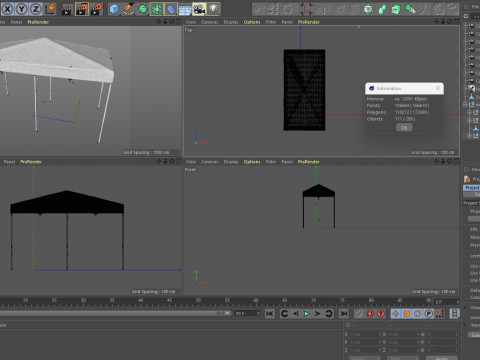
Task: Play the animation forwards
Action: [x=306, y=314]
